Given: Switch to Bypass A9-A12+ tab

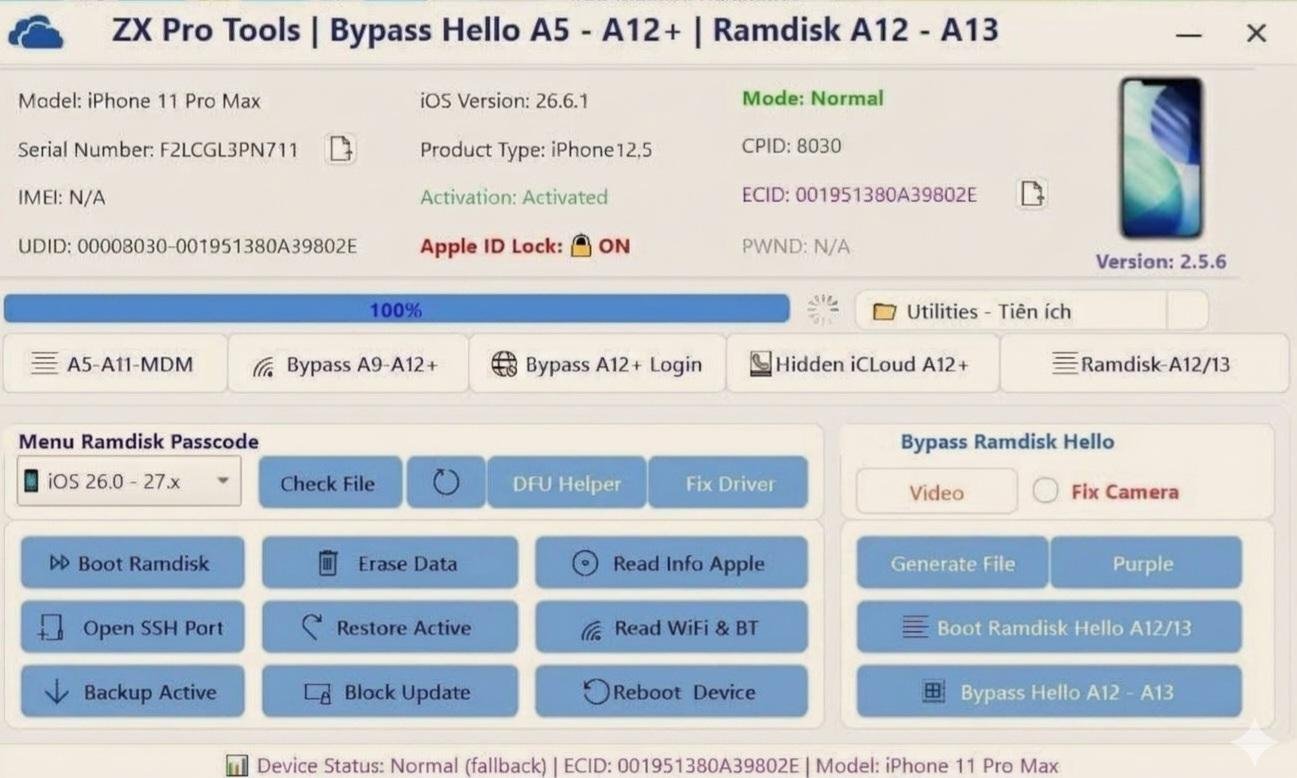Looking at the screenshot, I should [348, 365].
